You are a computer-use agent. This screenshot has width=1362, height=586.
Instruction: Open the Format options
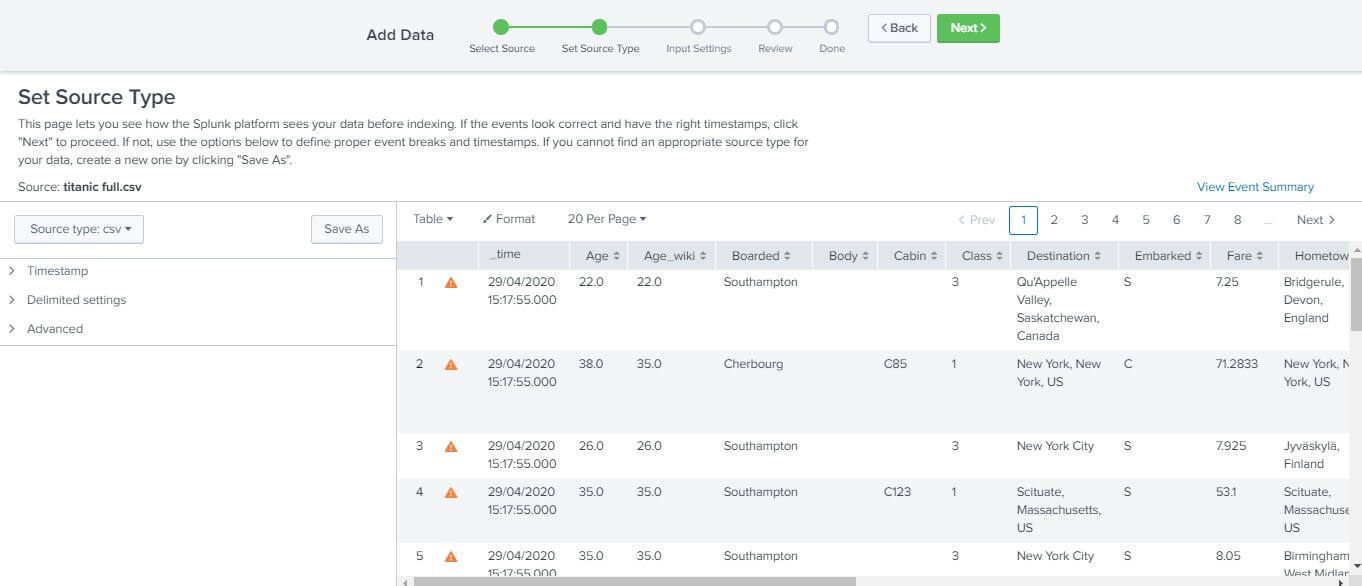tap(509, 219)
